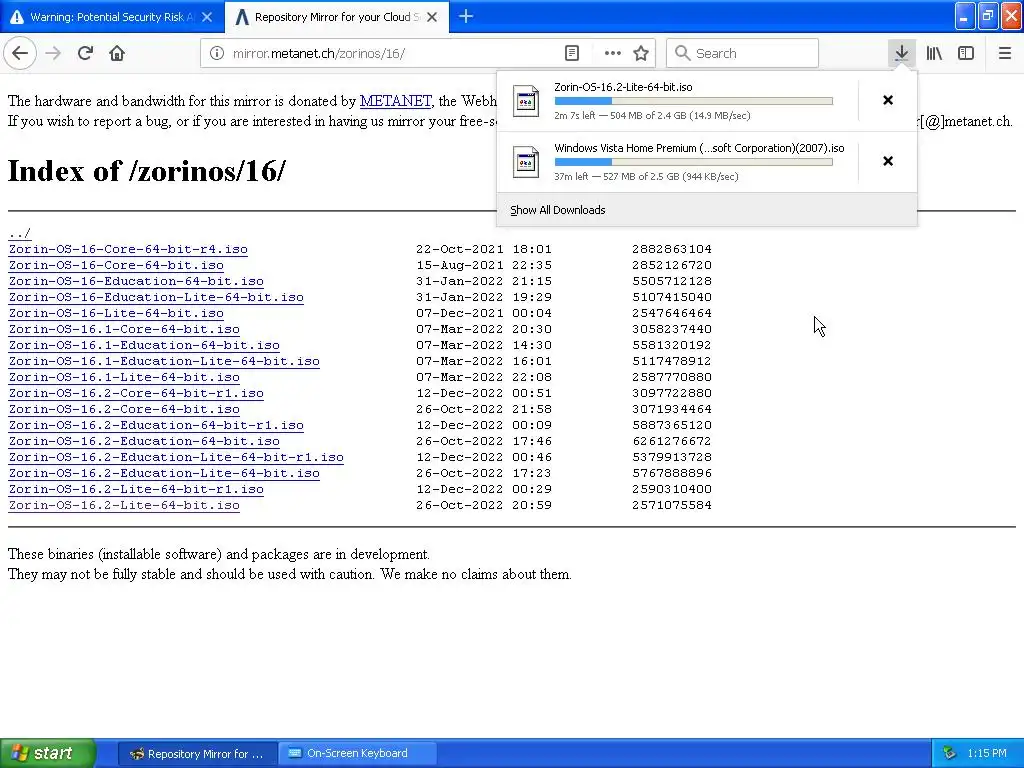Go up to parent directory link
This screenshot has width=1024, height=768.
(20, 233)
